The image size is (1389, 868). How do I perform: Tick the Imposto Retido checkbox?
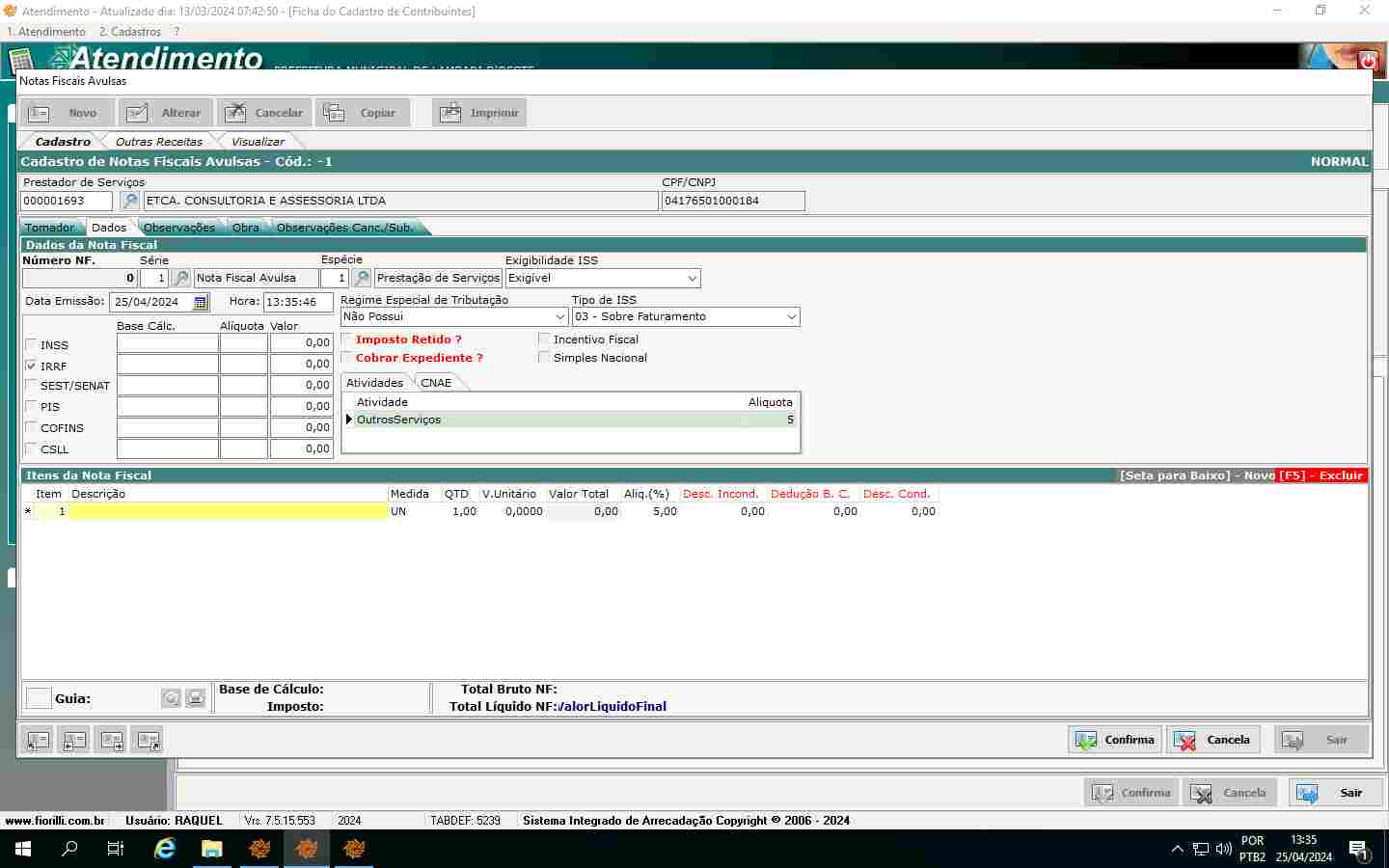click(347, 339)
